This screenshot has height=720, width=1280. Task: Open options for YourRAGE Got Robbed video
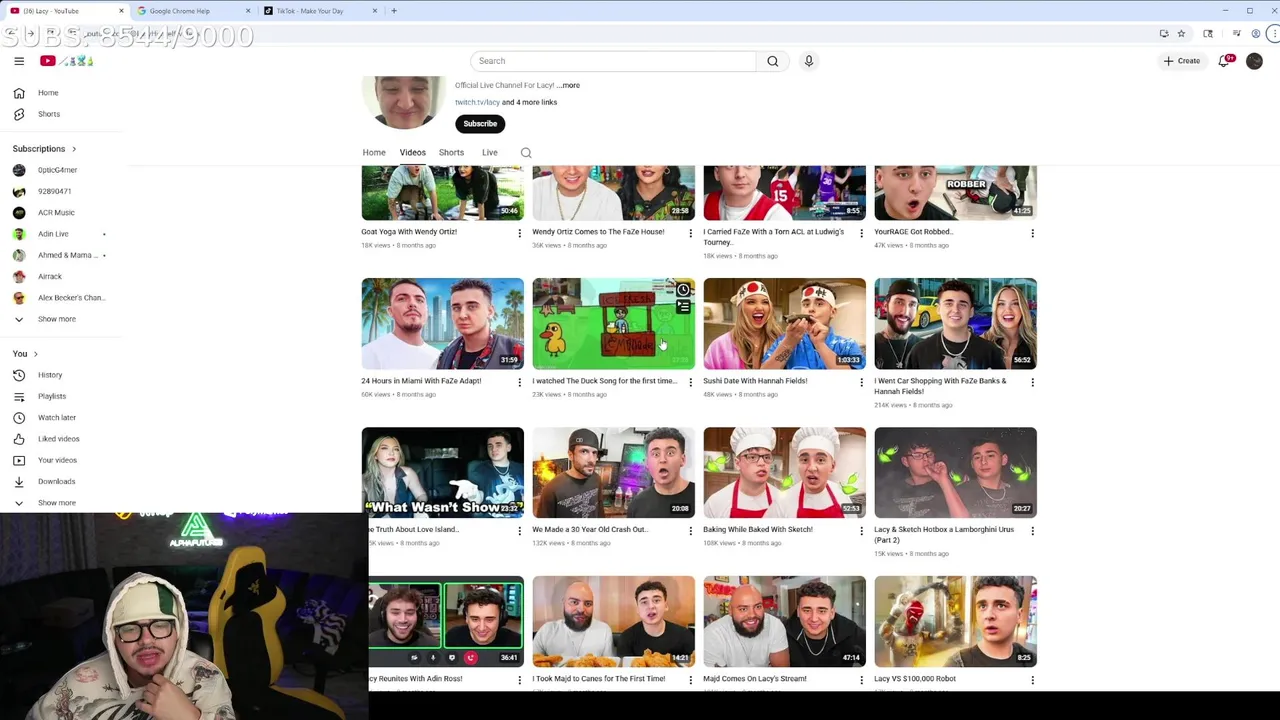click(1032, 233)
